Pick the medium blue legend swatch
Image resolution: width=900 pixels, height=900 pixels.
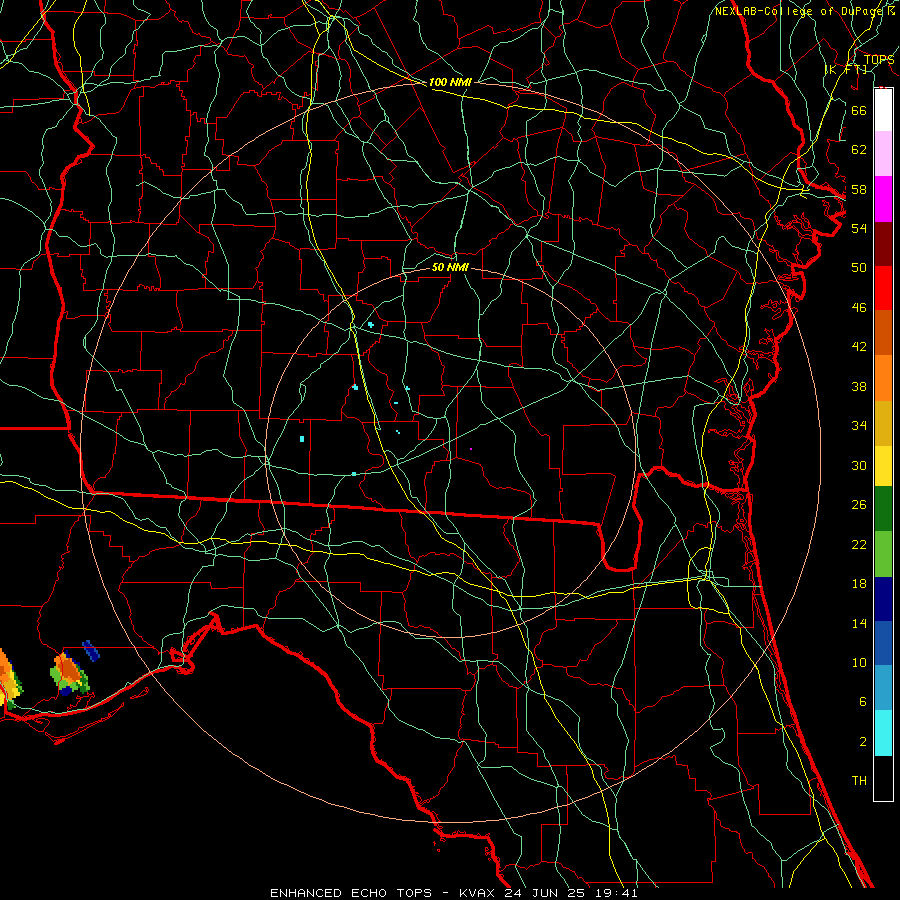point(883,643)
